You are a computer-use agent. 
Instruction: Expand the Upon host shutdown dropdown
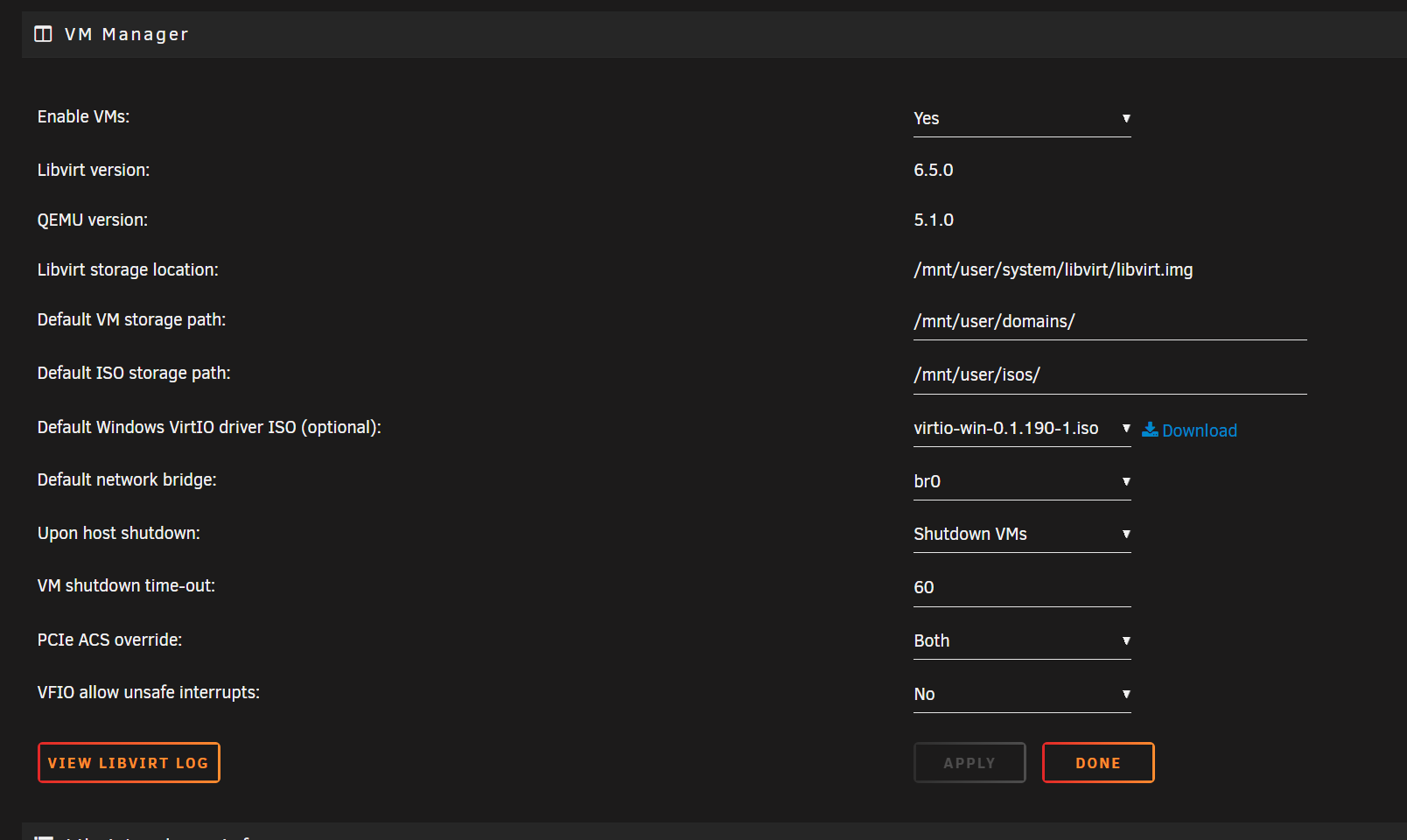[x=1021, y=535]
